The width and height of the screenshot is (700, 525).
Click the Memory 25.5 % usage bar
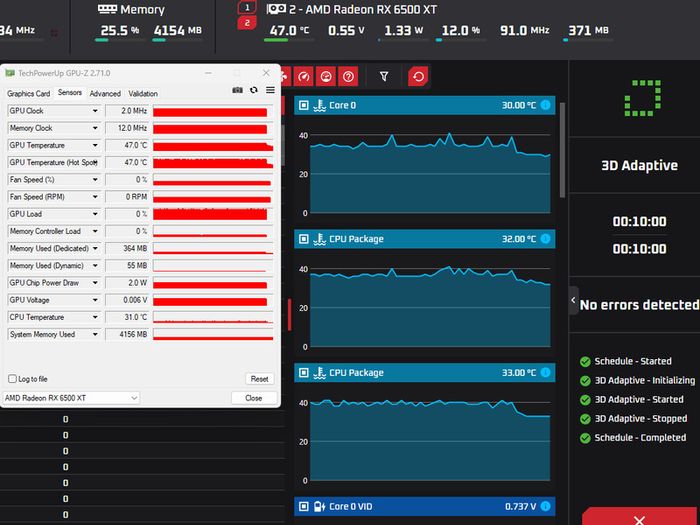(x=120, y=40)
